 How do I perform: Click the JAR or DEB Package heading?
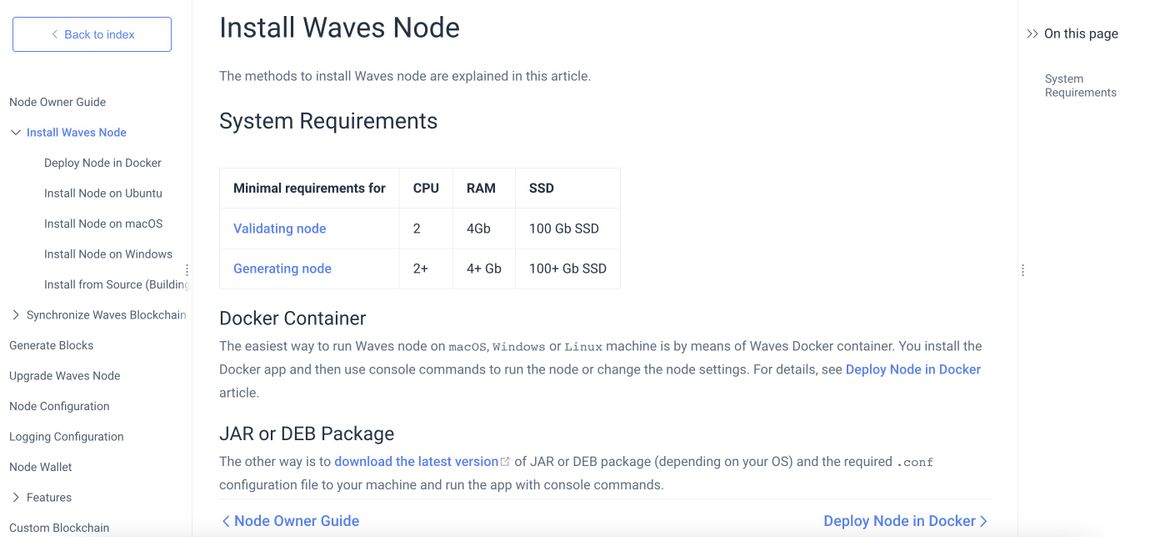307,433
